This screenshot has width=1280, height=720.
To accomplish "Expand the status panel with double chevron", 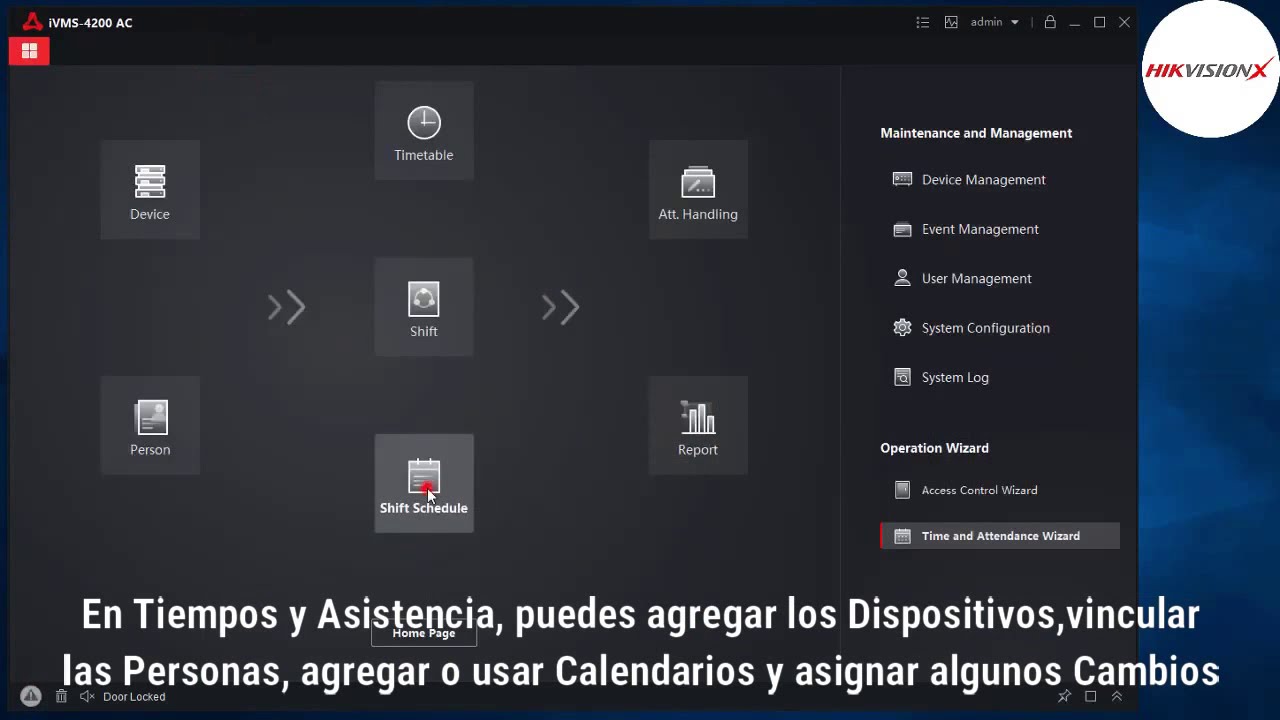I will [1117, 696].
